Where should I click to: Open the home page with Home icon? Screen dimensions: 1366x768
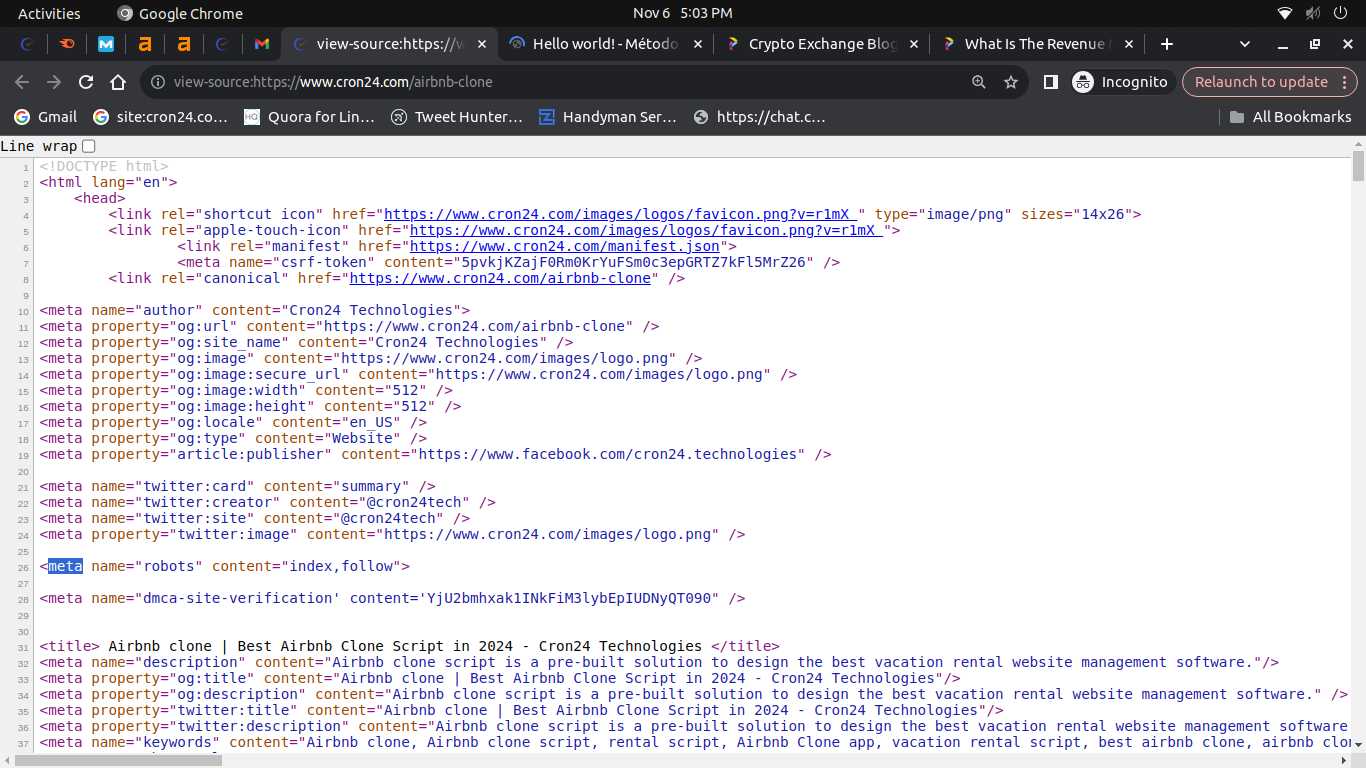tap(118, 82)
